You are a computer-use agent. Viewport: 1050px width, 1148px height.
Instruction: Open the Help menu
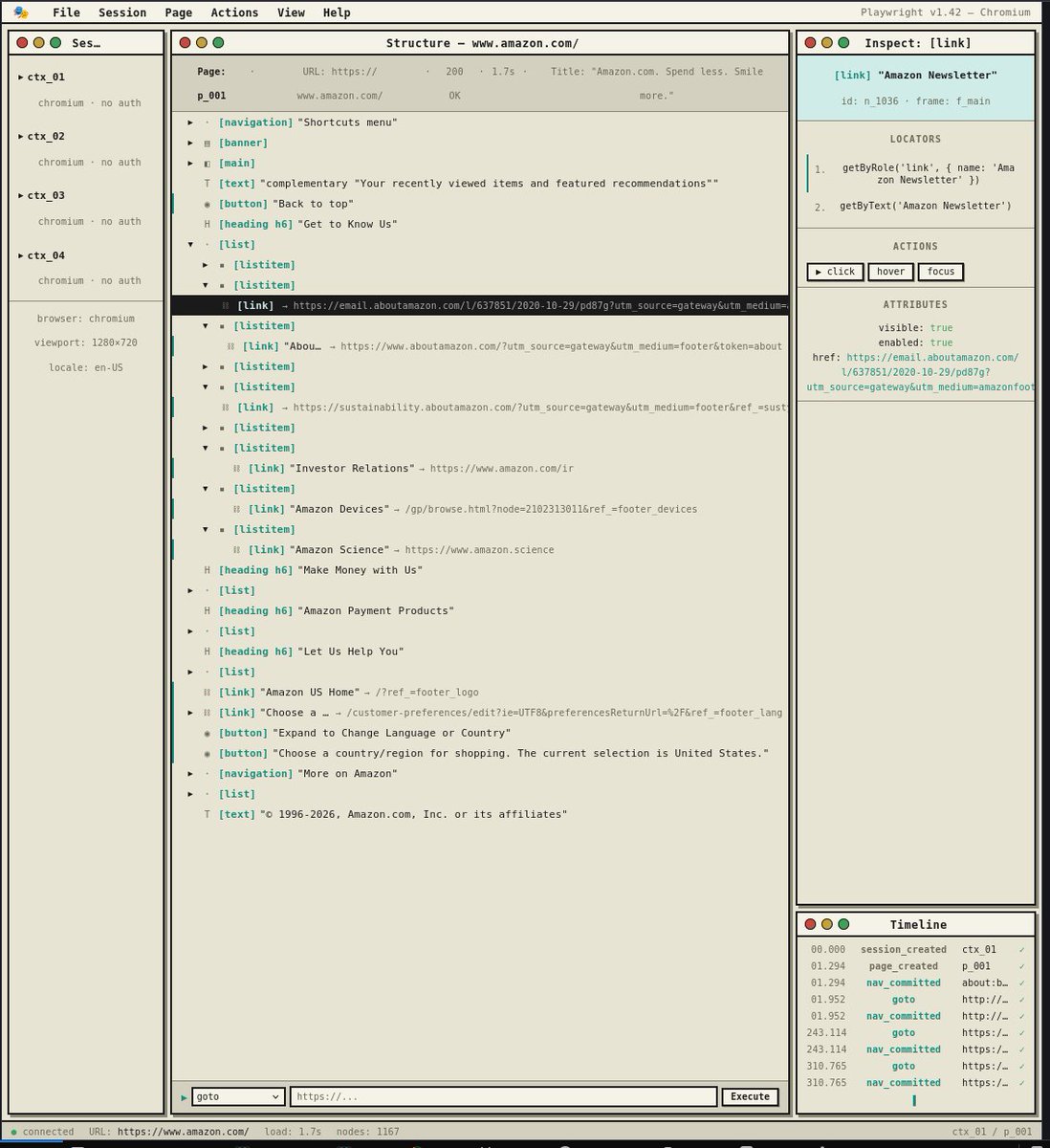[337, 12]
